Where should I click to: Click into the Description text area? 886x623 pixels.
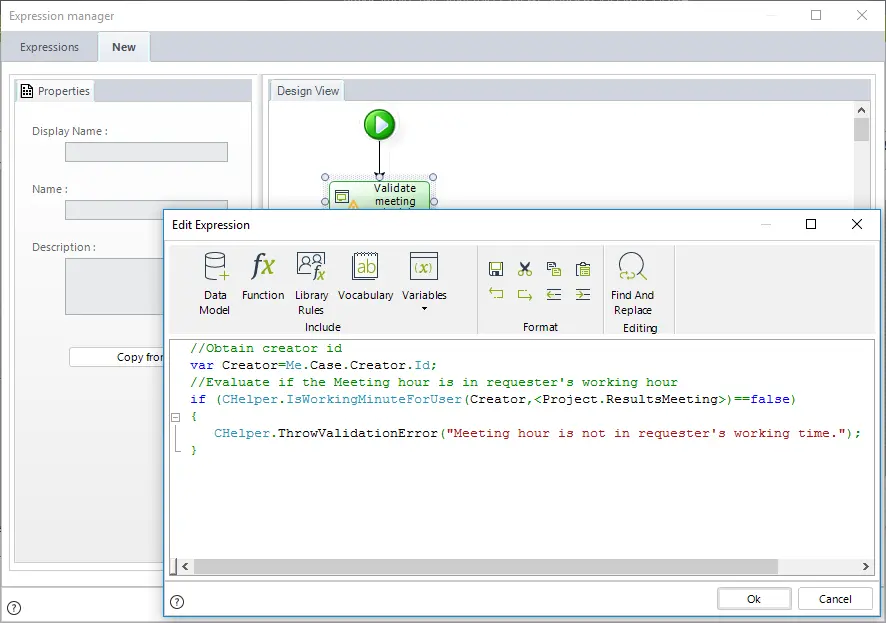pyautogui.click(x=114, y=286)
